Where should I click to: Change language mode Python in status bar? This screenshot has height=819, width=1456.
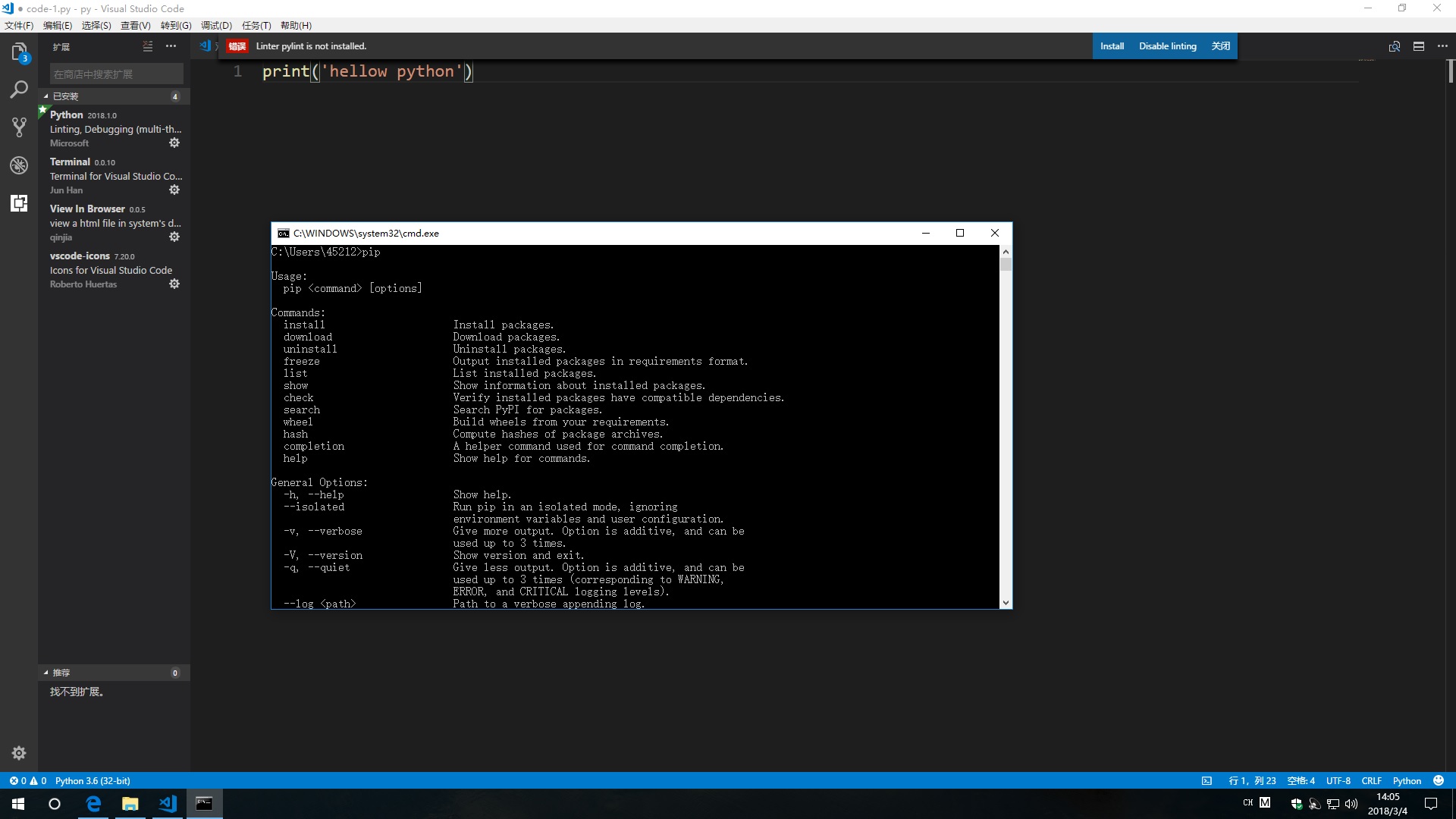coord(1407,780)
